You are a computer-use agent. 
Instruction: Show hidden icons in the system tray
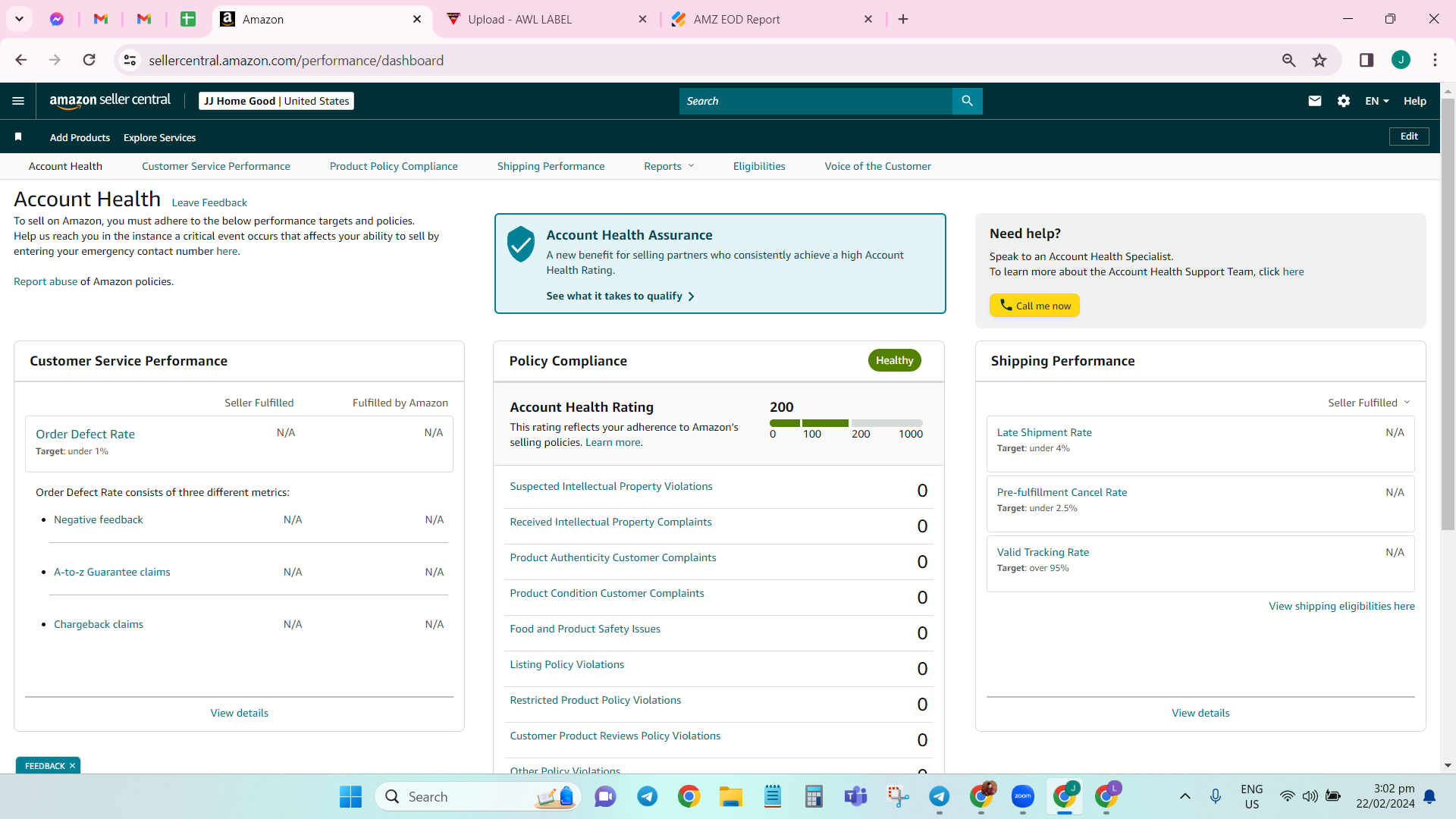pyautogui.click(x=1185, y=796)
